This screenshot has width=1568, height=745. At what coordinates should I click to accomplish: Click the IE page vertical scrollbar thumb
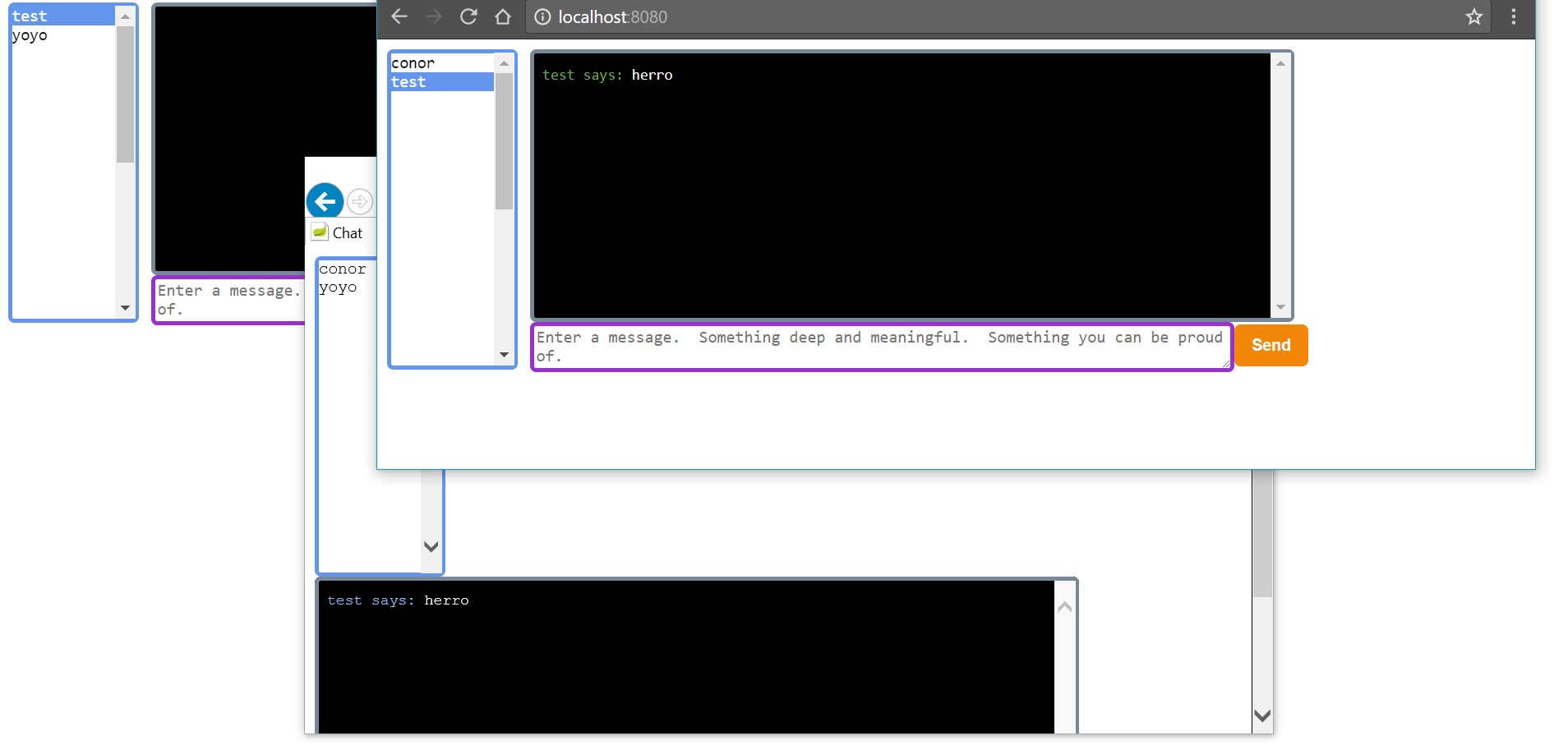point(1262,534)
